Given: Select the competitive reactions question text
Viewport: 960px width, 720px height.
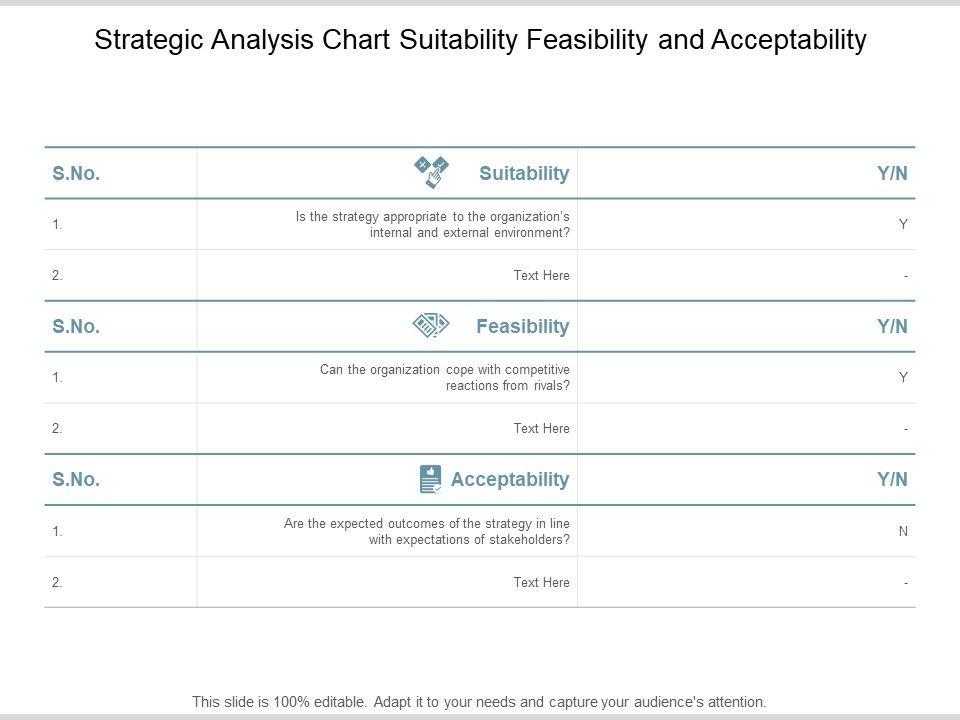Looking at the screenshot, I should coord(445,377).
